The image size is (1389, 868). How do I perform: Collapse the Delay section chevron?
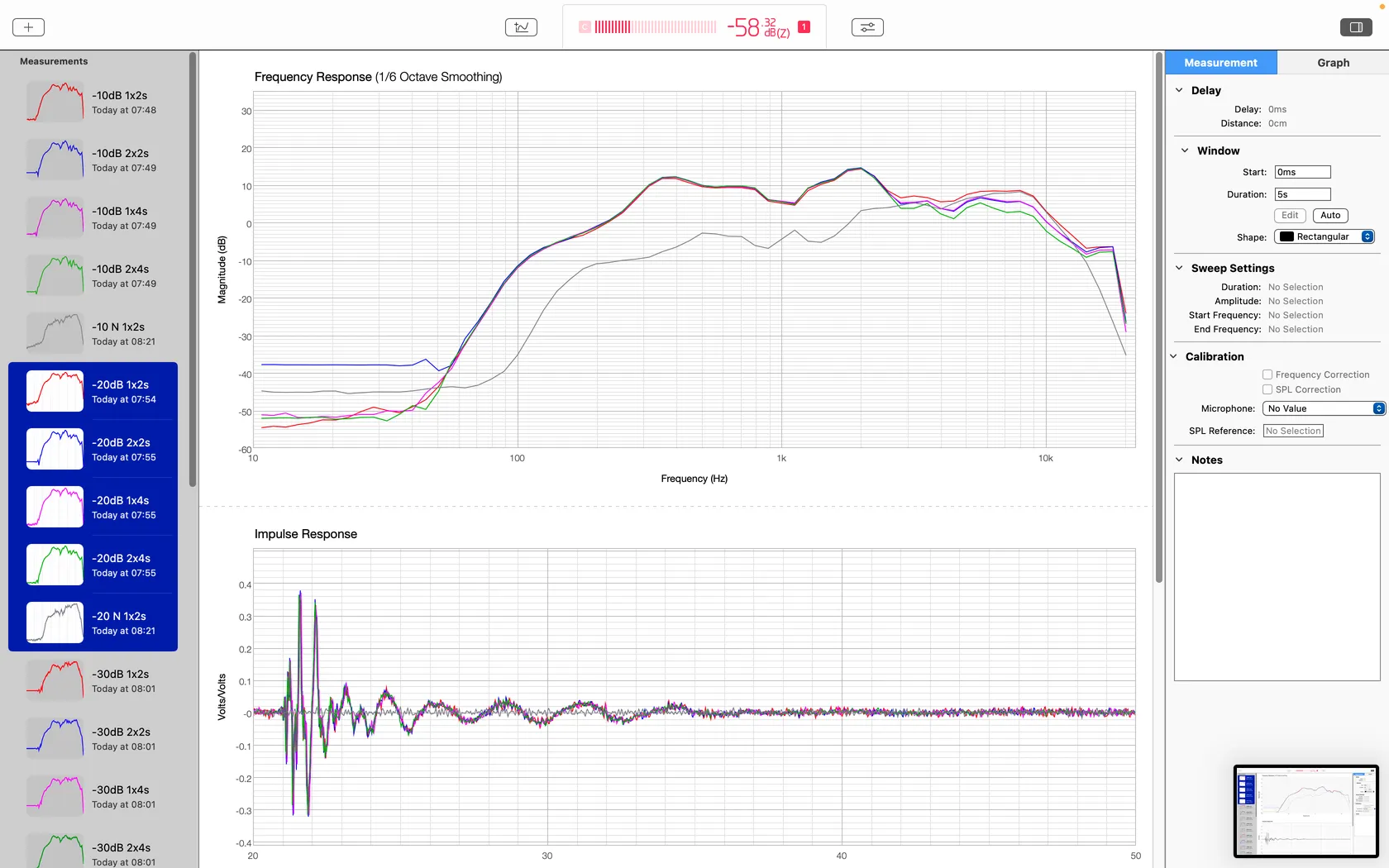tap(1179, 90)
